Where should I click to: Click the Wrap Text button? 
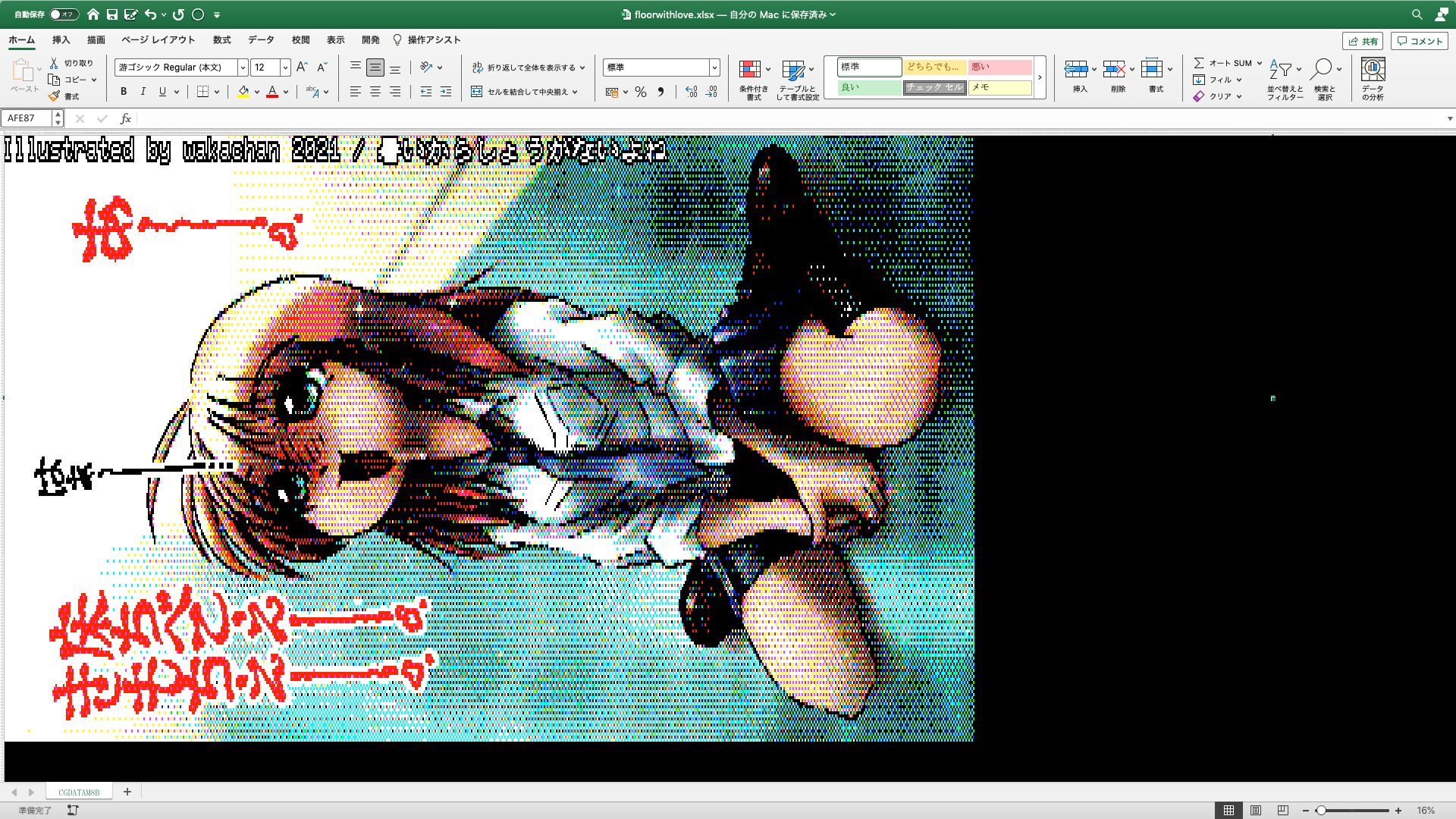528,67
